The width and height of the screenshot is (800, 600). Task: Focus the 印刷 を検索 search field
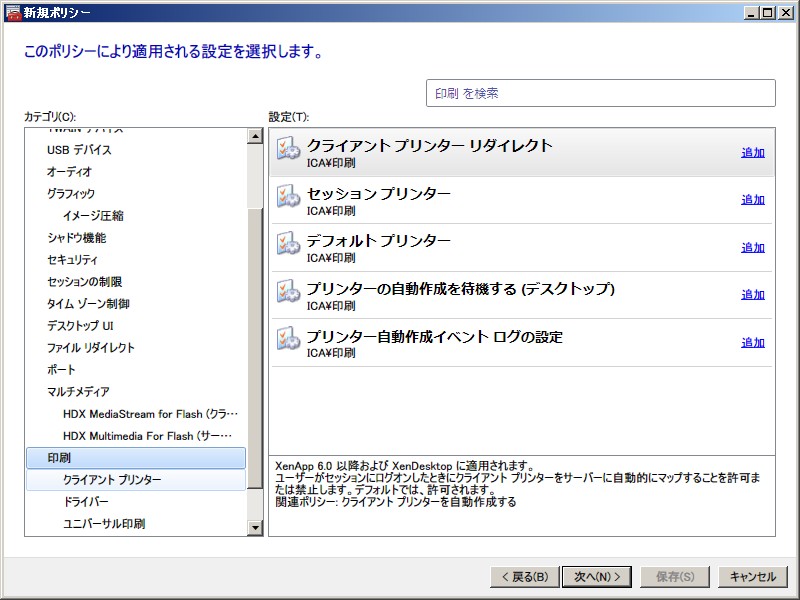point(600,93)
